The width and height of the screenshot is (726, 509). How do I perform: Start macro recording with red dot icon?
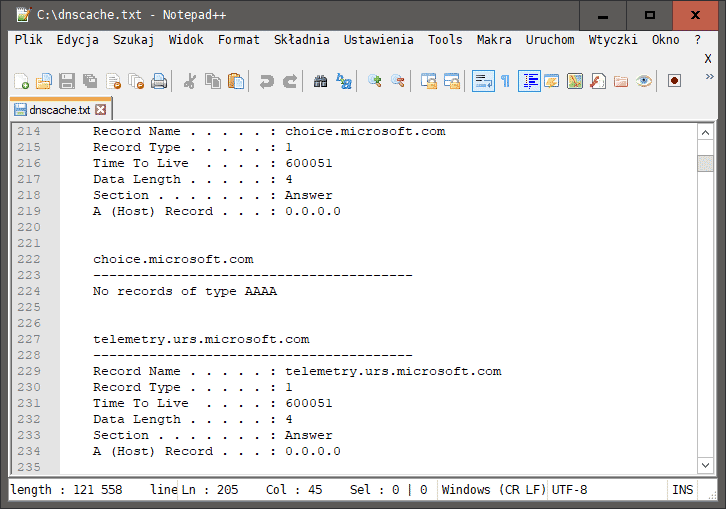click(675, 81)
